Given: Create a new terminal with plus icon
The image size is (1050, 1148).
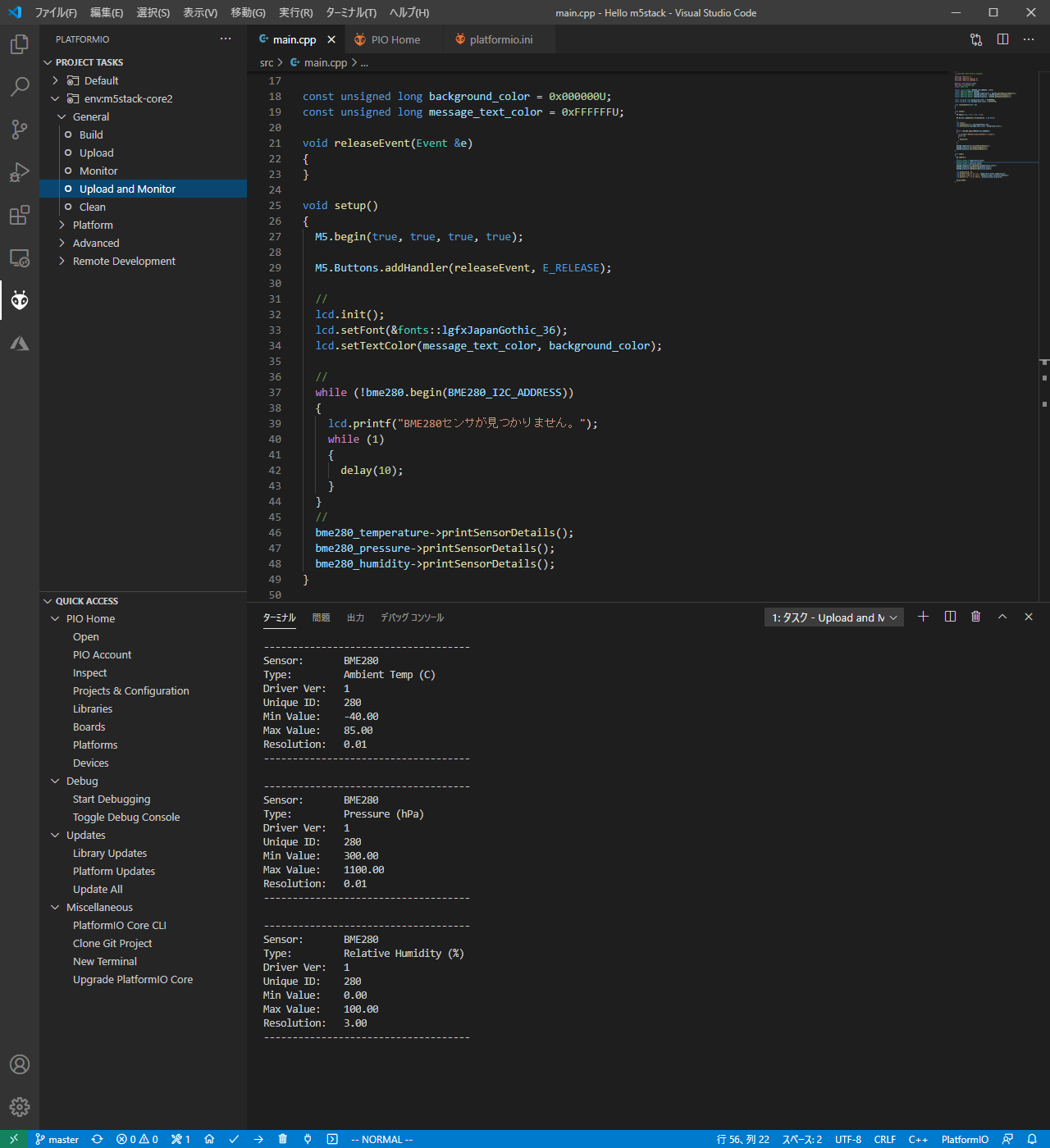Looking at the screenshot, I should point(923,617).
